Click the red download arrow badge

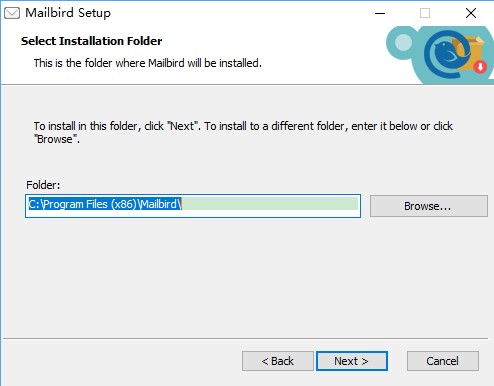pos(480,67)
